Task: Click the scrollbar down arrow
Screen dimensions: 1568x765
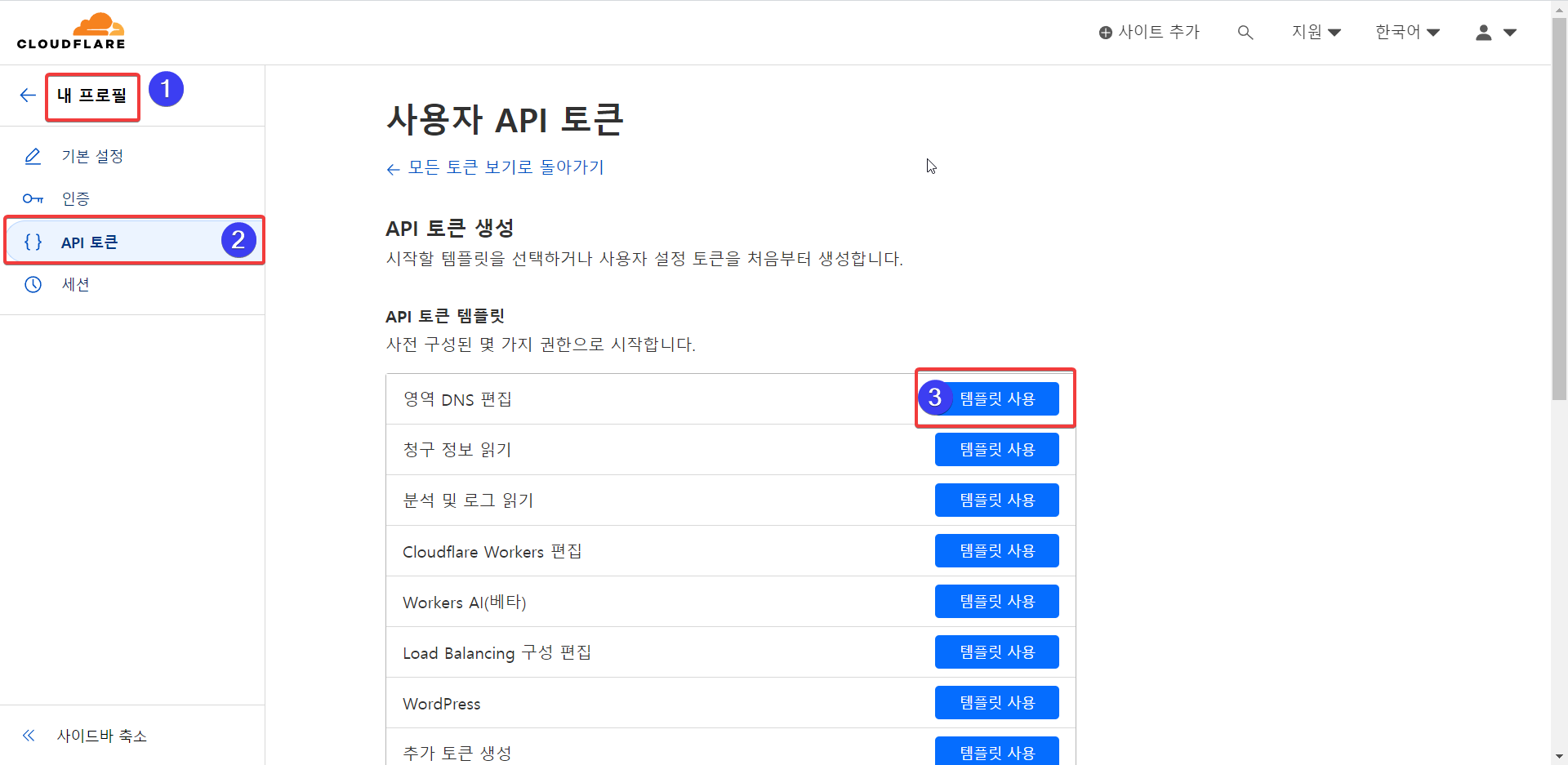Action: point(1559,757)
